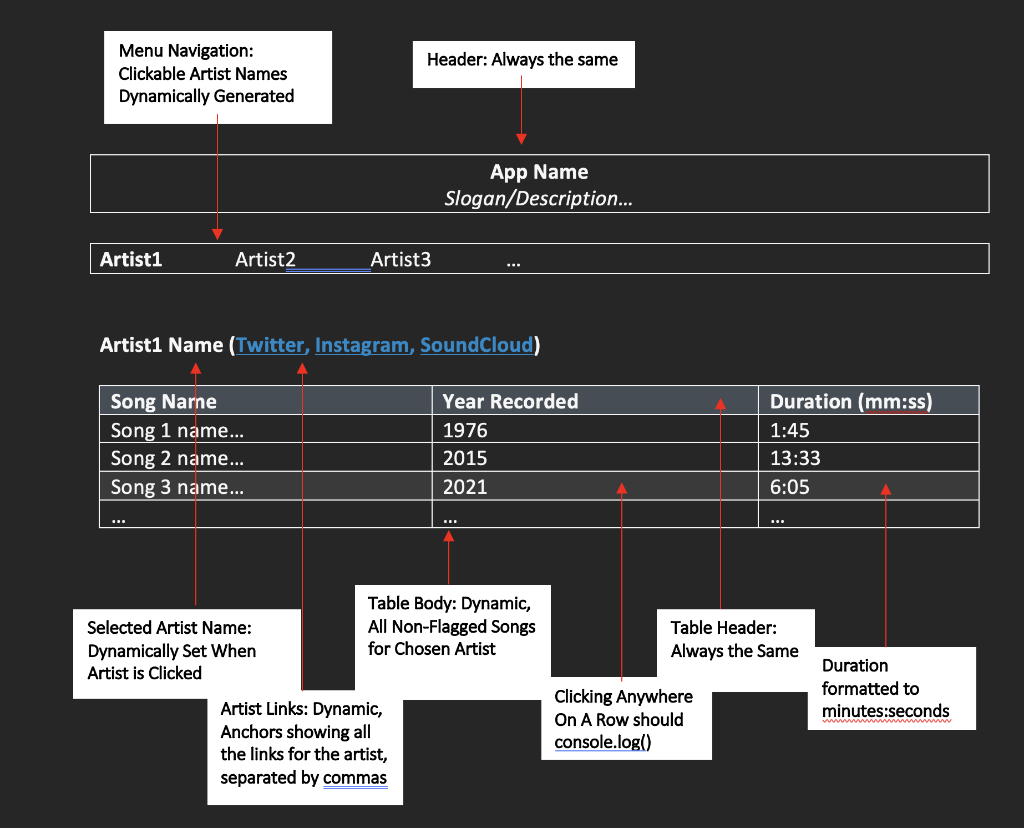Click the Slogan/Description text
Viewport: 1024px width, 828px height.
pyautogui.click(x=539, y=198)
